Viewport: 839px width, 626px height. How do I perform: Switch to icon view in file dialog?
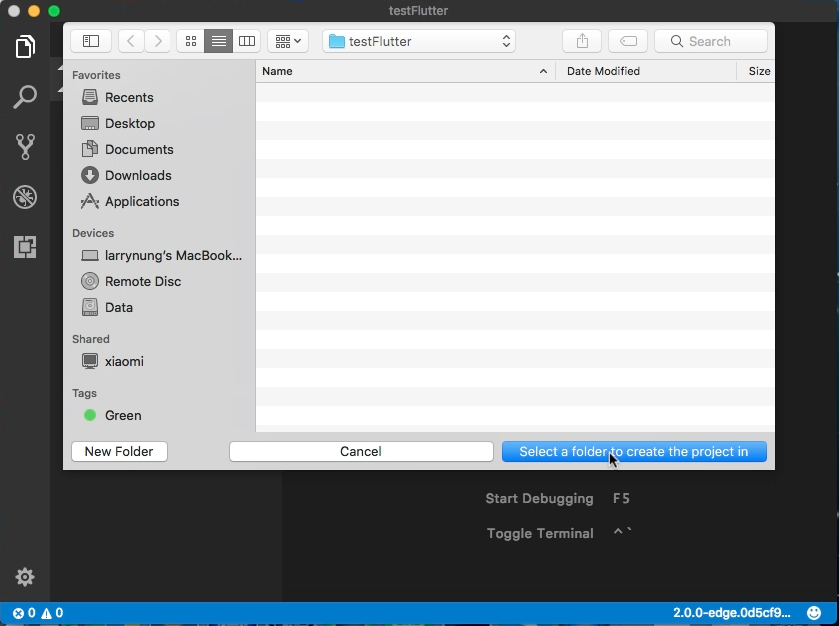click(x=191, y=41)
